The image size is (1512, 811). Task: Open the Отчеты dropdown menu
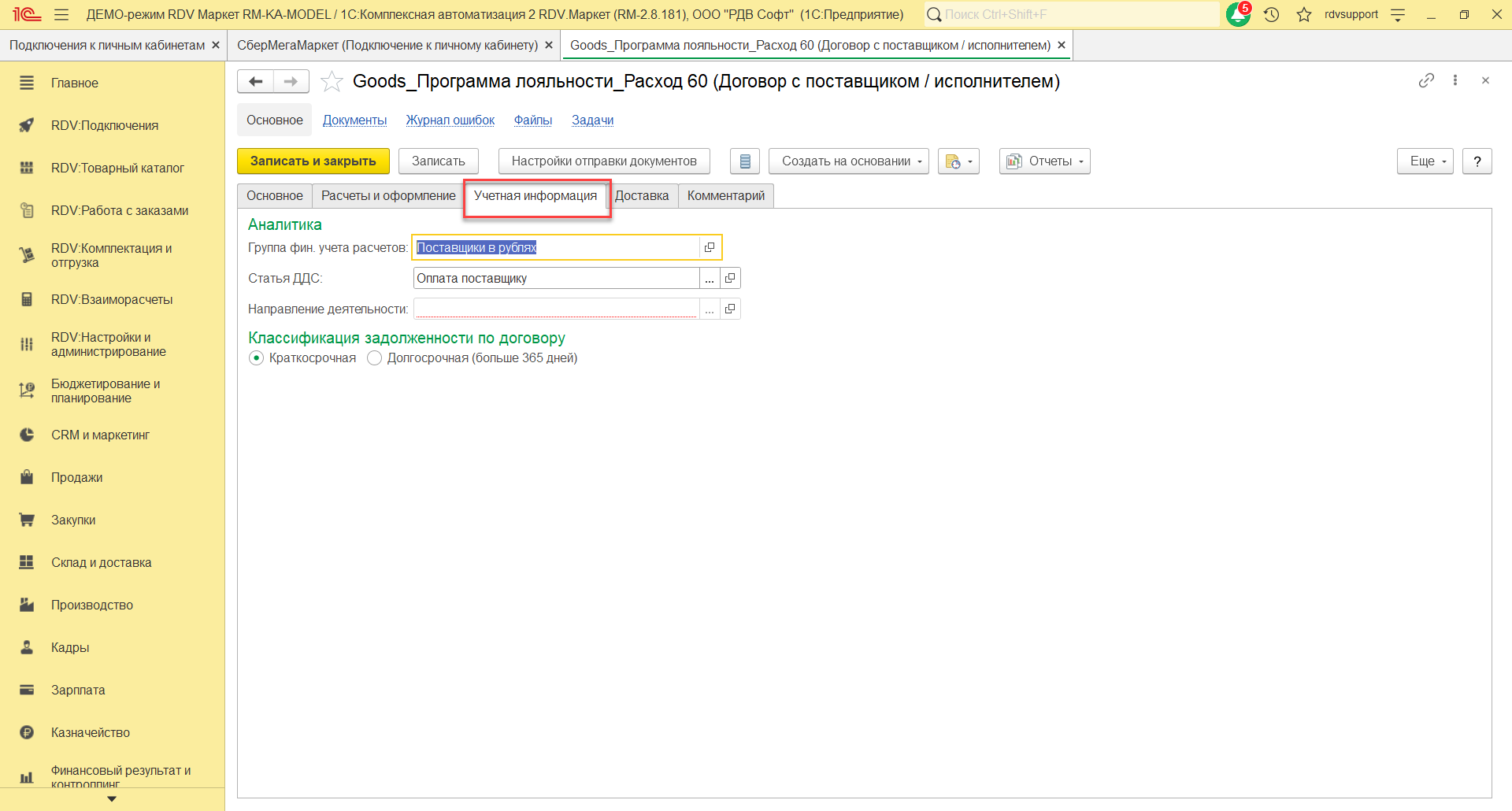click(1044, 161)
